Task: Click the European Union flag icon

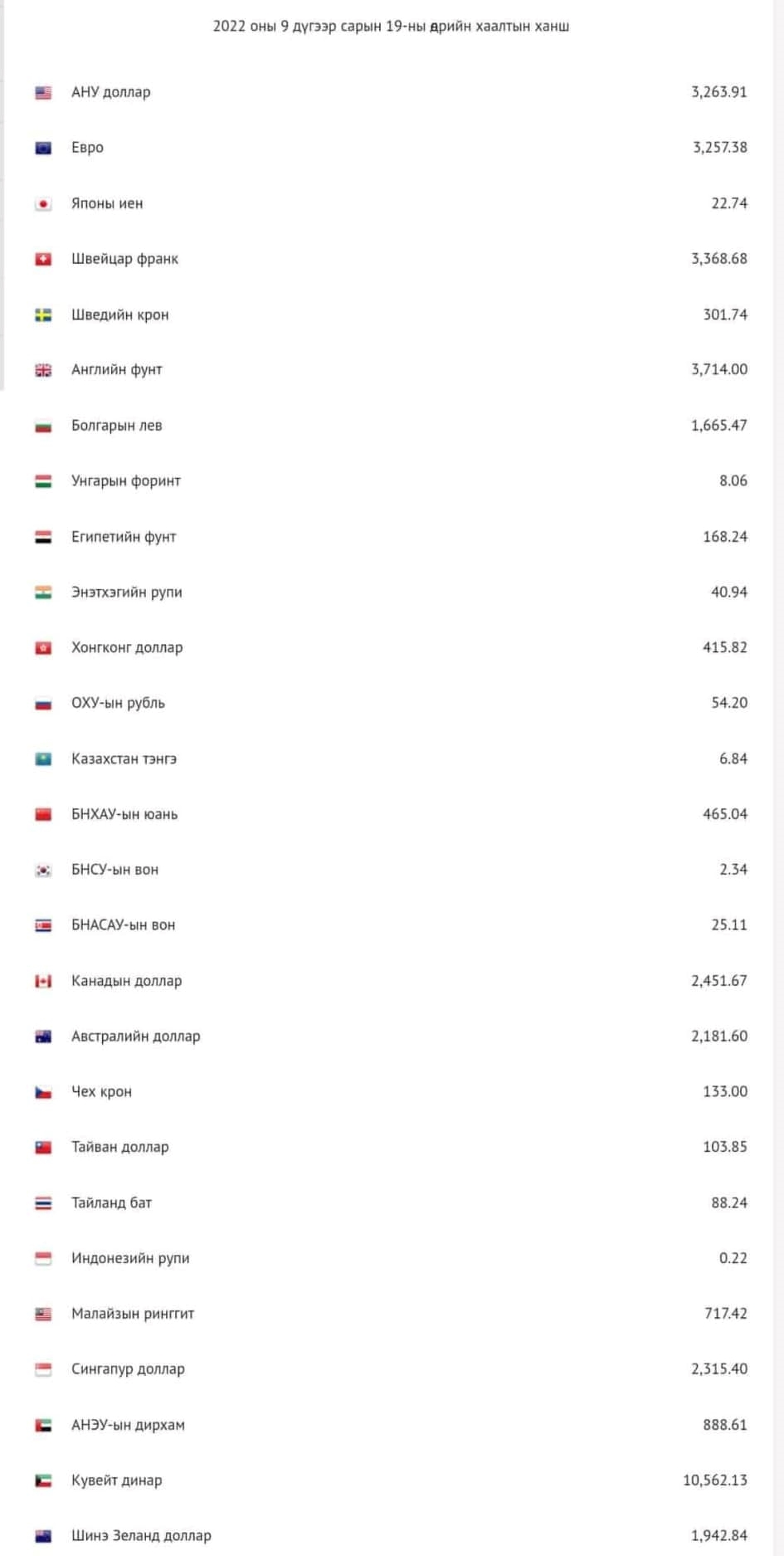Action: 43,149
